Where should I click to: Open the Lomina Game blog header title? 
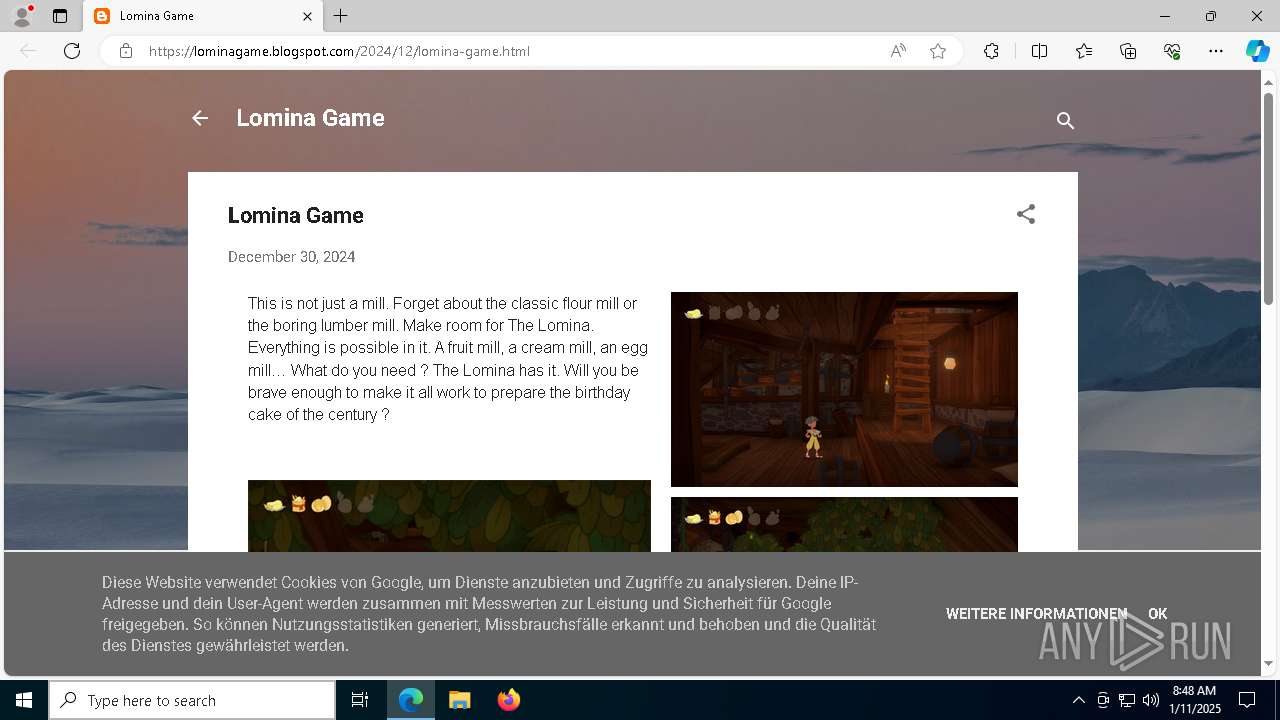pos(310,118)
